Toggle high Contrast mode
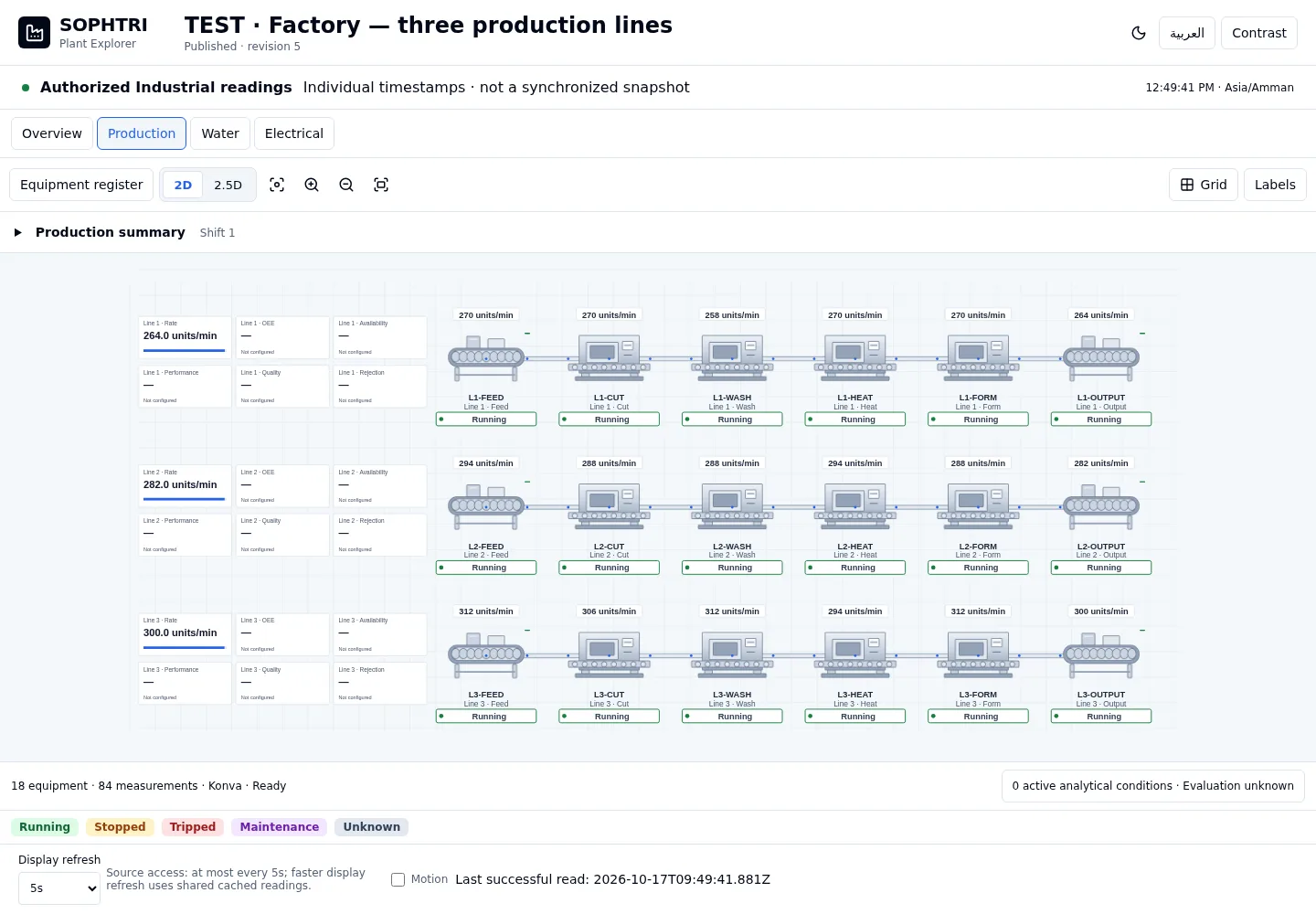1316x914 pixels. (1259, 33)
